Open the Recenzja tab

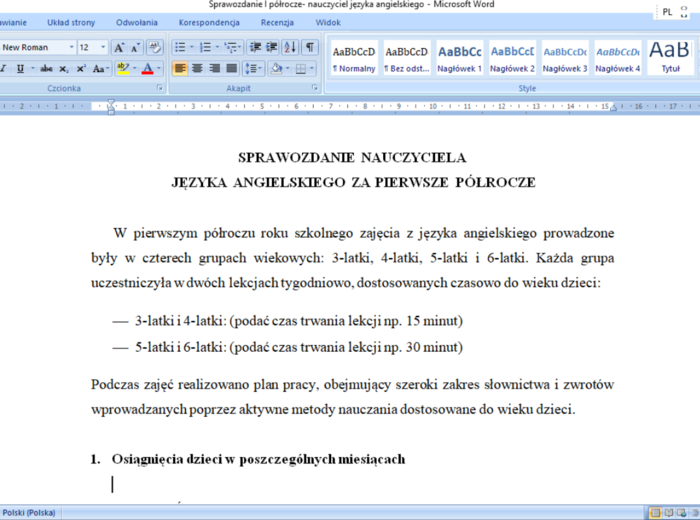tap(277, 22)
